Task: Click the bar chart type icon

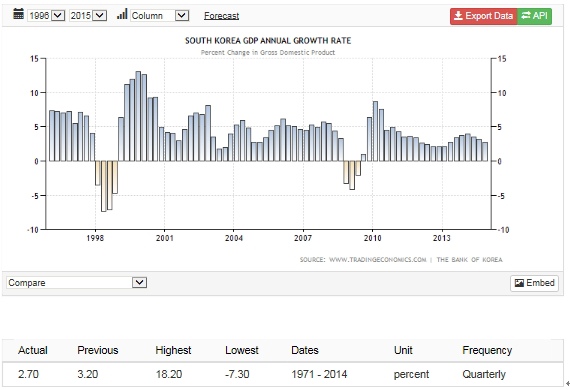Action: (x=122, y=14)
